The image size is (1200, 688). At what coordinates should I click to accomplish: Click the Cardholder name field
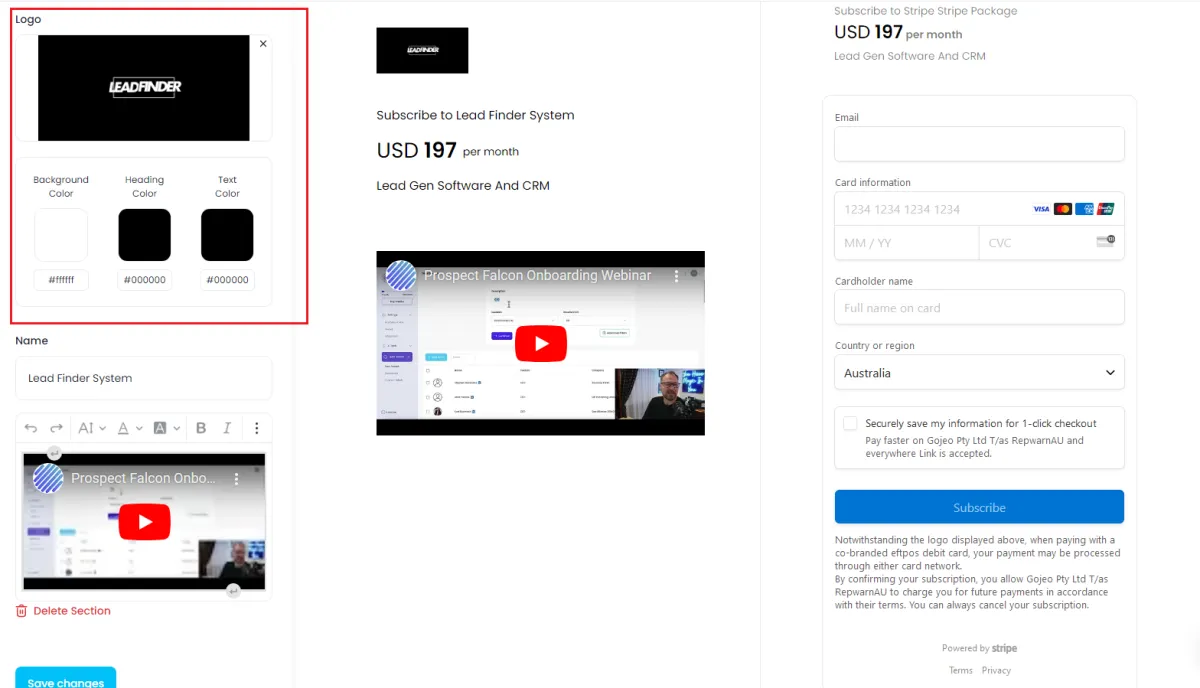pos(979,308)
